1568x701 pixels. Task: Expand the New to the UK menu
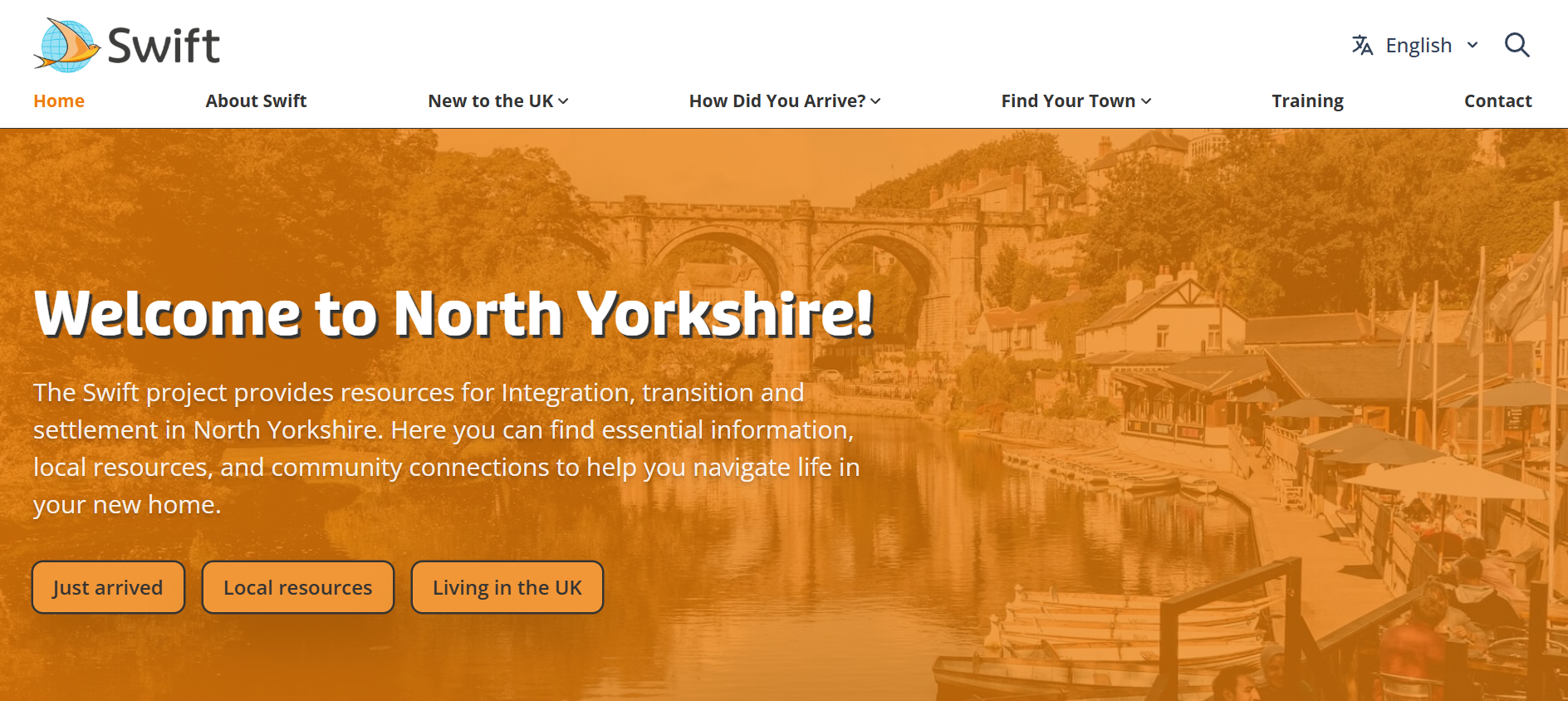[x=497, y=100]
